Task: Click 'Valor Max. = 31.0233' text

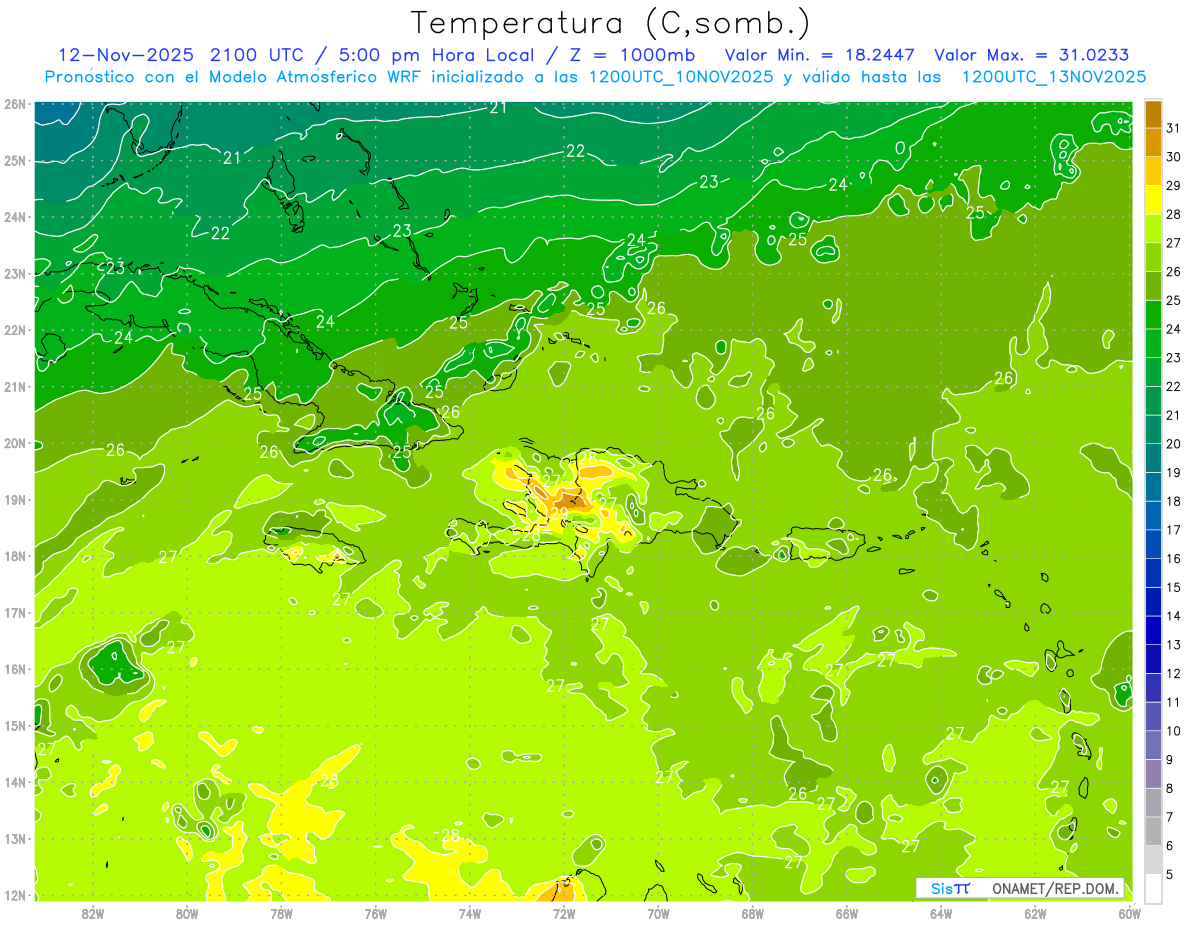Action: tap(1032, 55)
